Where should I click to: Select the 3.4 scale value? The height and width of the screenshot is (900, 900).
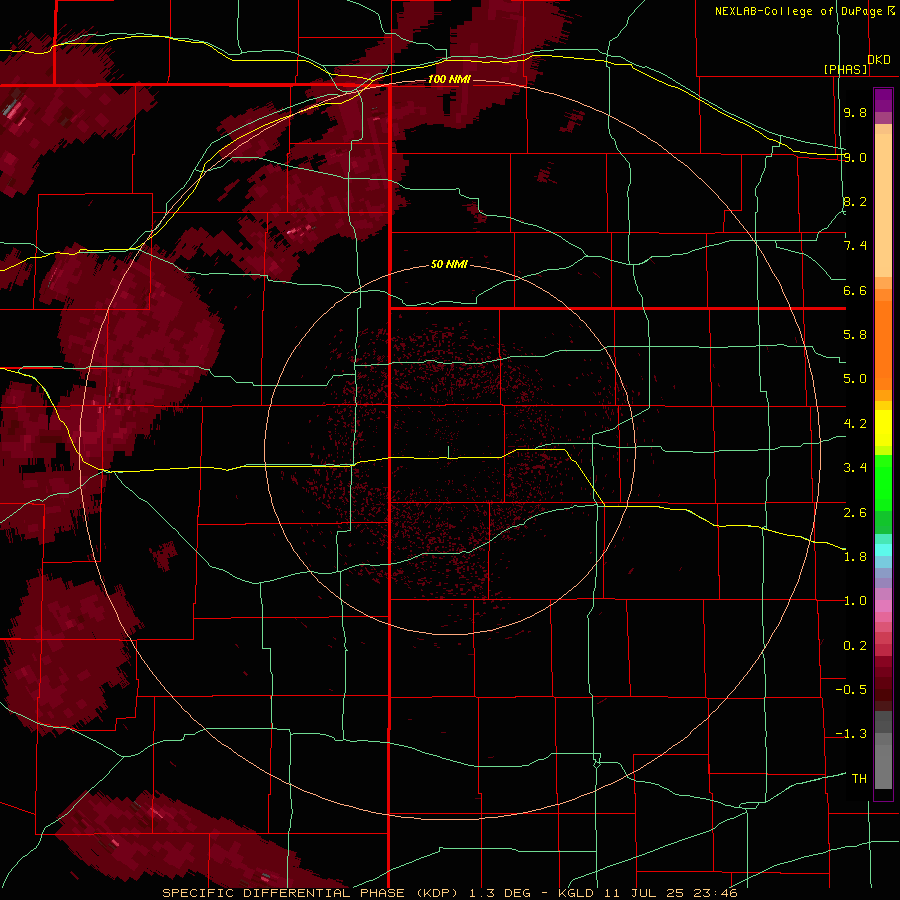click(855, 468)
